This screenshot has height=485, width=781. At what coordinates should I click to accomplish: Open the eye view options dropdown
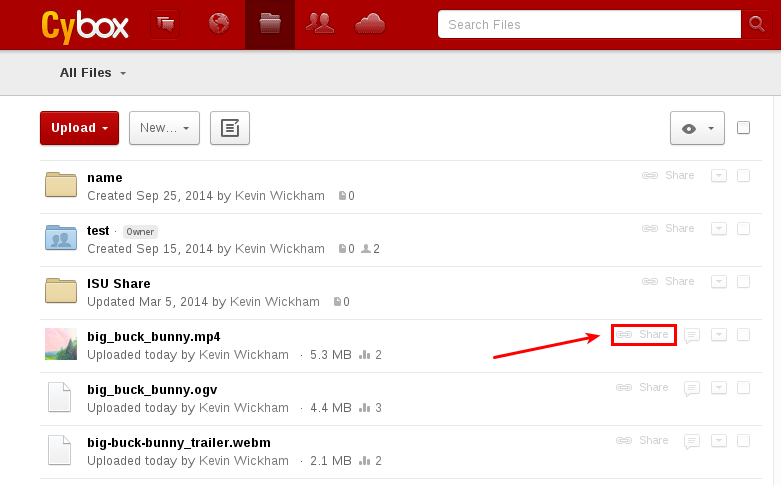point(697,128)
